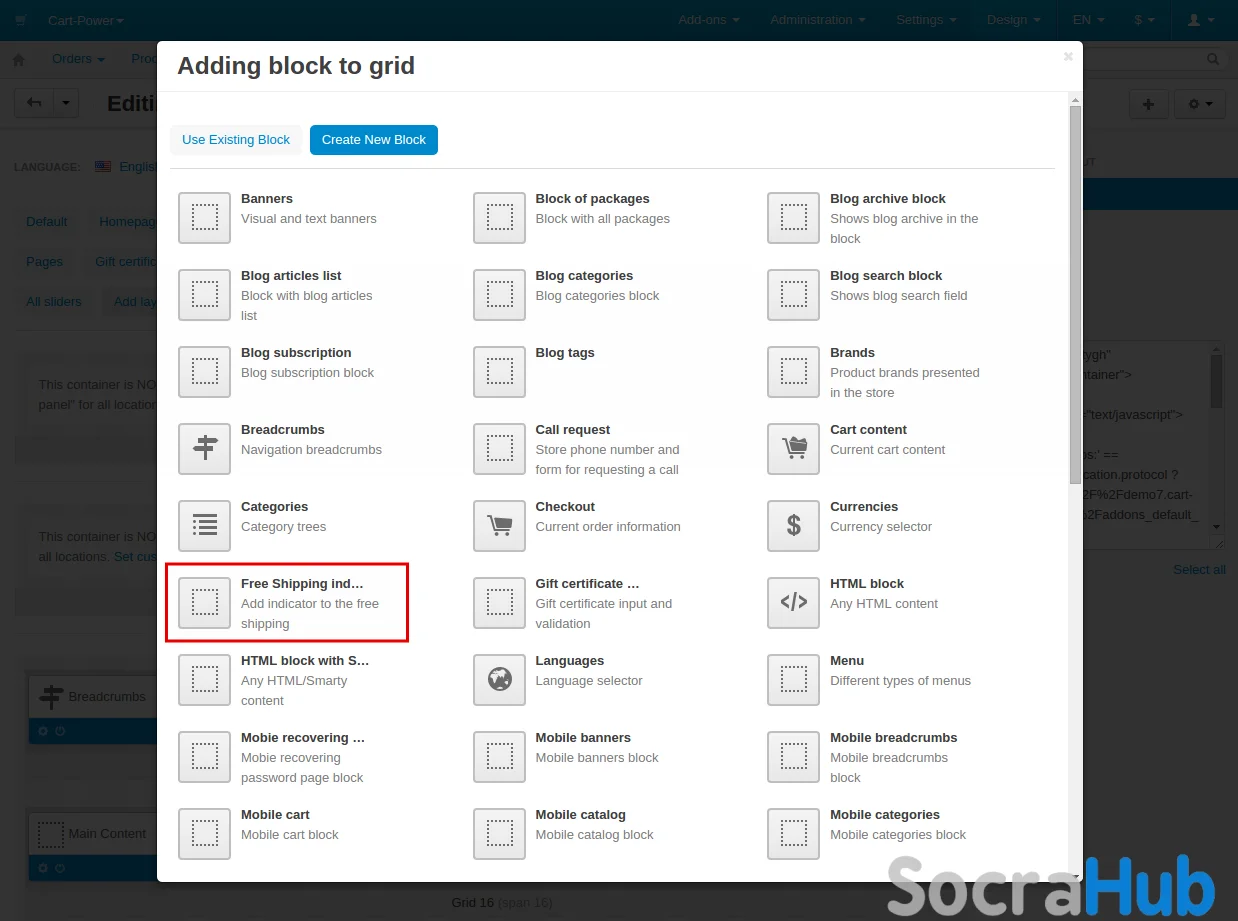This screenshot has width=1238, height=921.
Task: Open the Design dropdown menu
Action: pyautogui.click(x=1013, y=20)
